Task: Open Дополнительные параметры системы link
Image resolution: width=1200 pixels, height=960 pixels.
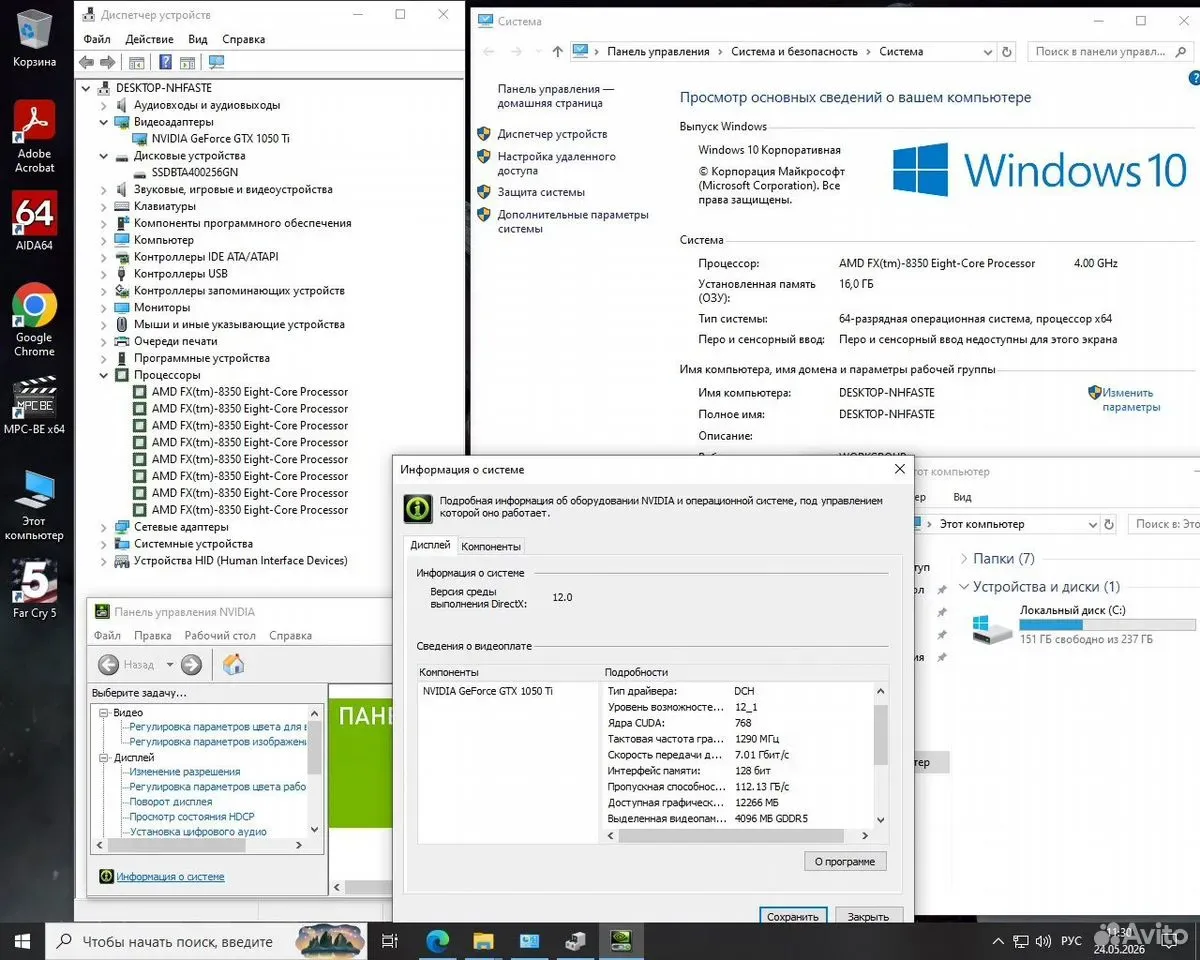Action: (573, 222)
